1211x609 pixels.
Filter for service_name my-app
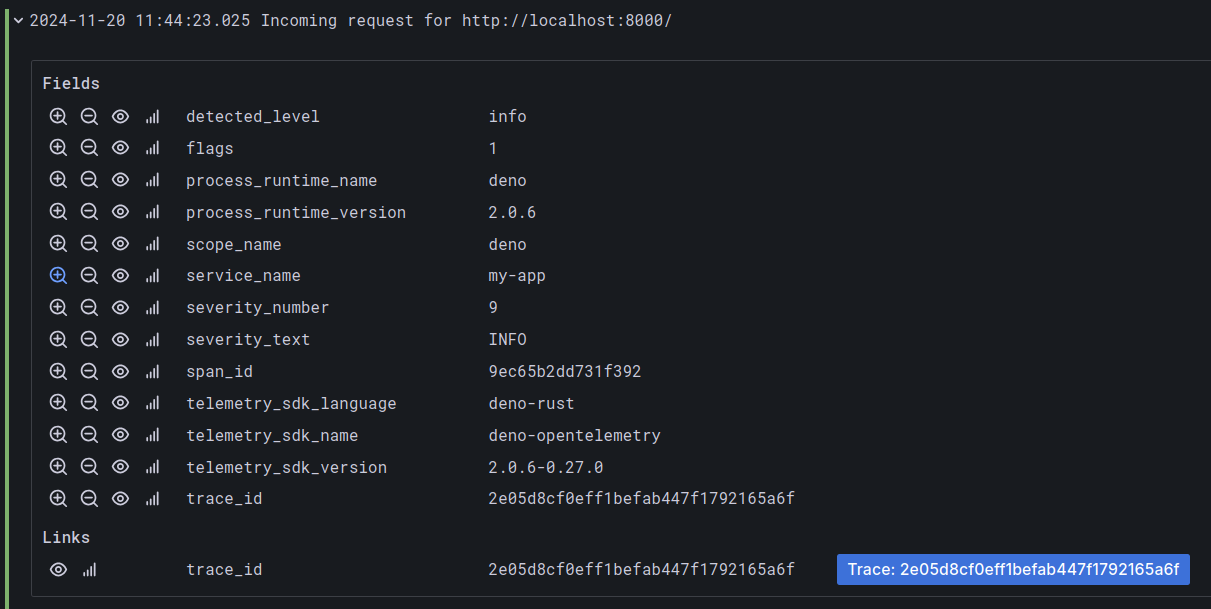point(58,275)
